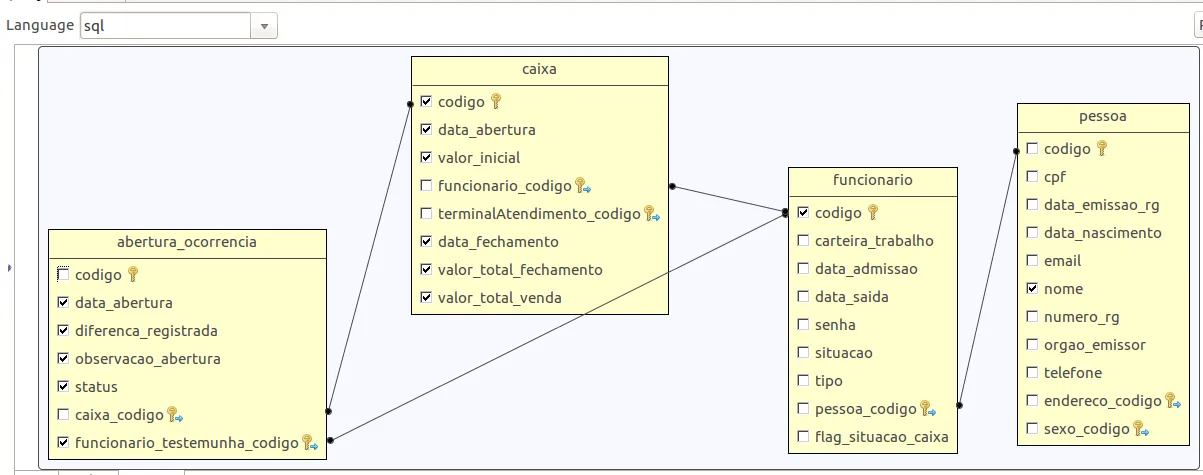Enable the cpf column checkbox in pessoa
1203x475 pixels.
(1033, 177)
